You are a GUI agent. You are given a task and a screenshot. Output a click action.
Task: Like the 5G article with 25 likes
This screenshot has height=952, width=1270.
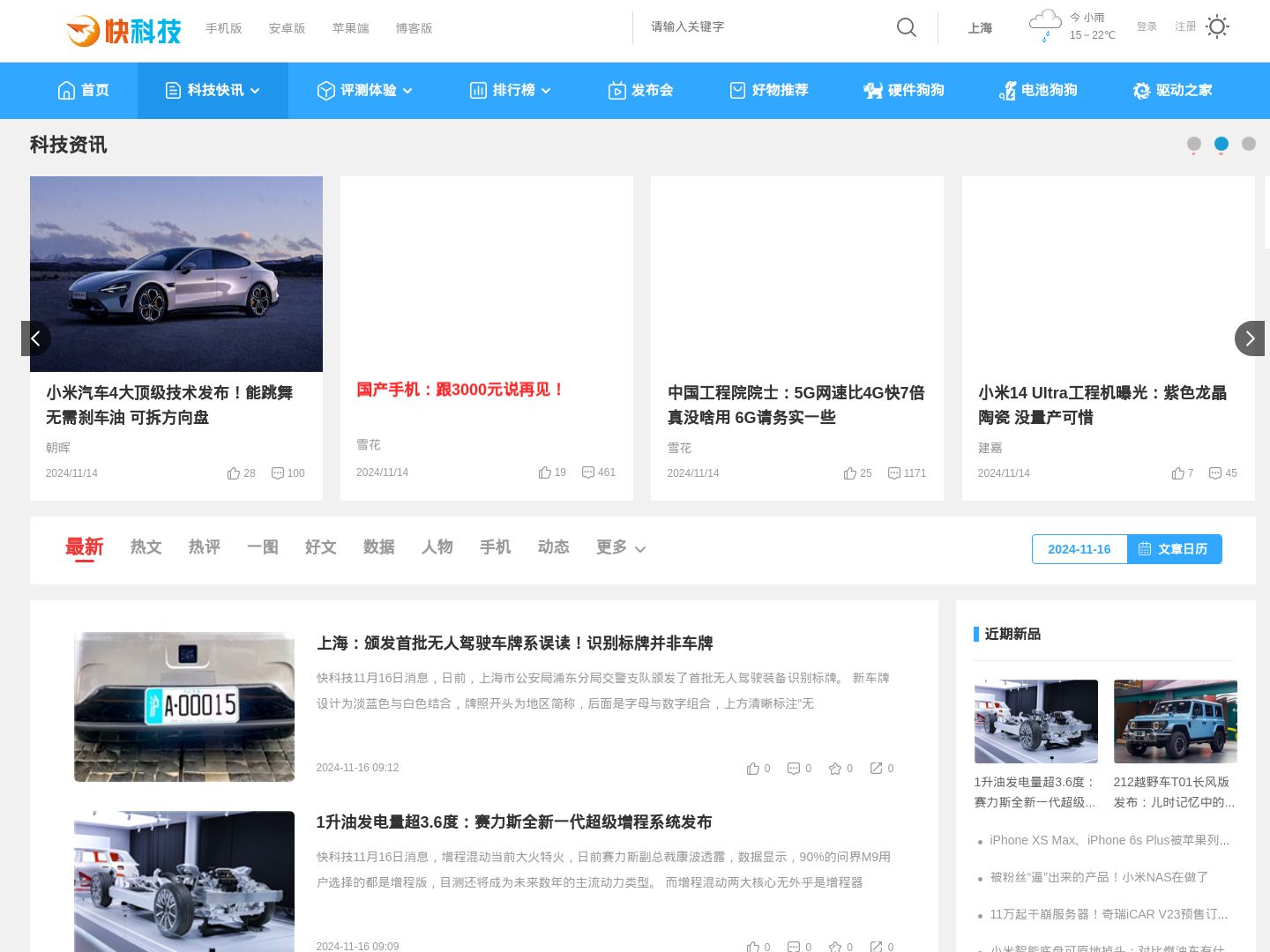[x=857, y=473]
